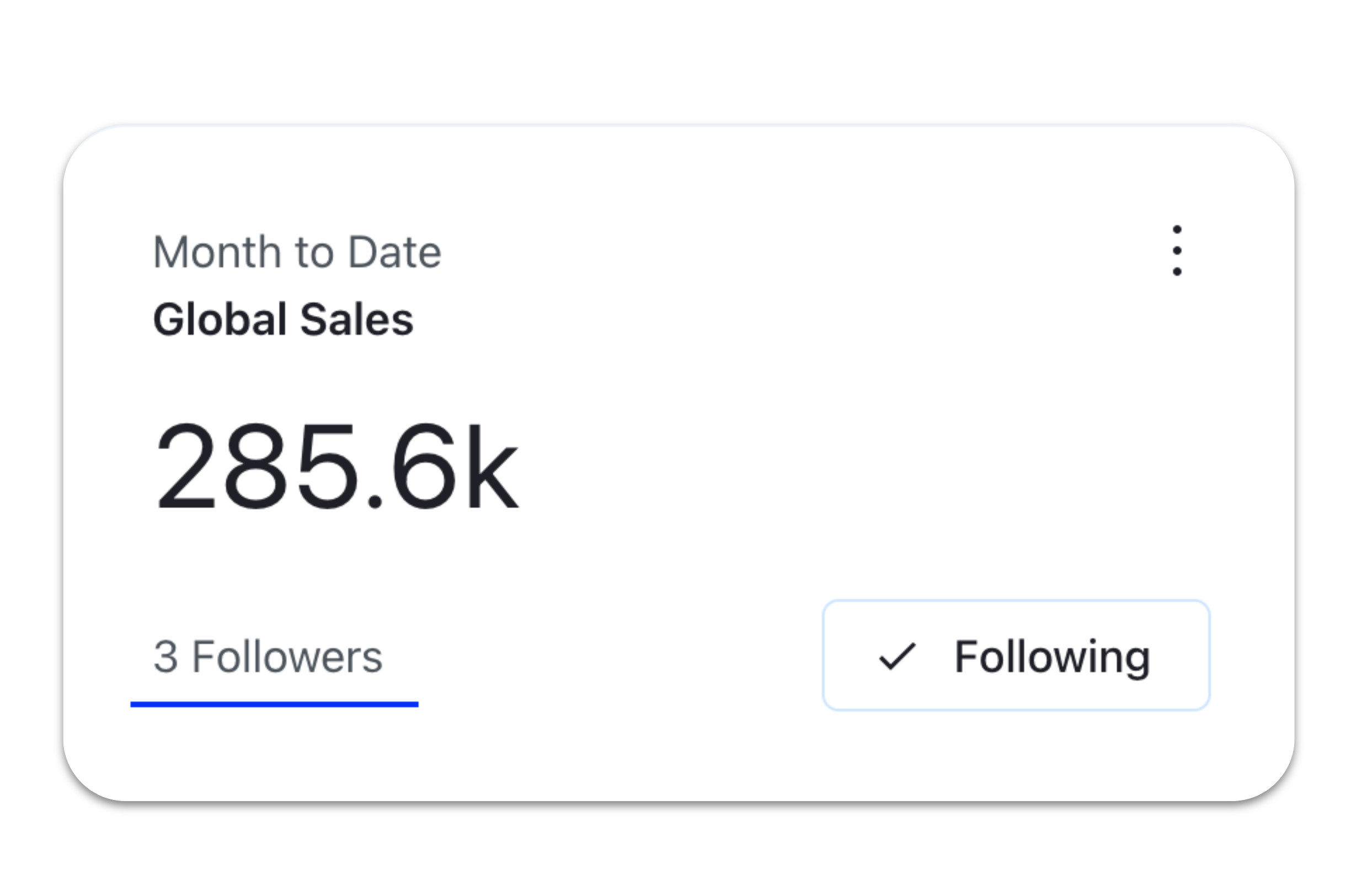Click the checkmark icon in the Following button
Image resolution: width=1356 pixels, height=896 pixels.
point(896,656)
